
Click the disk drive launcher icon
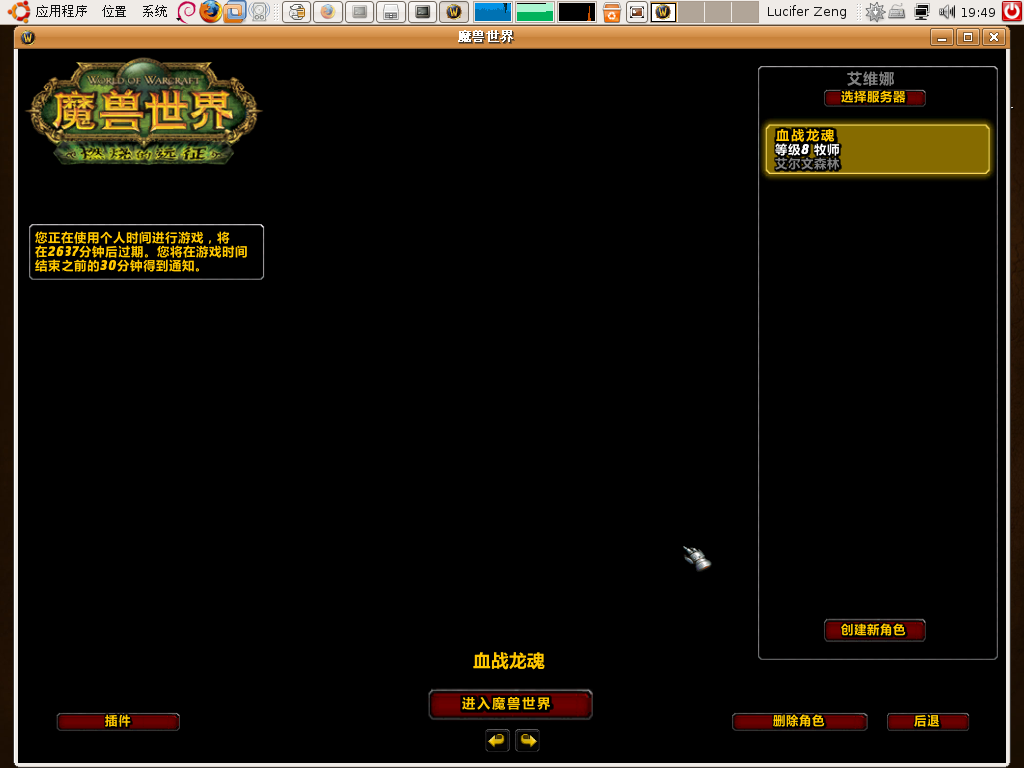[x=259, y=11]
